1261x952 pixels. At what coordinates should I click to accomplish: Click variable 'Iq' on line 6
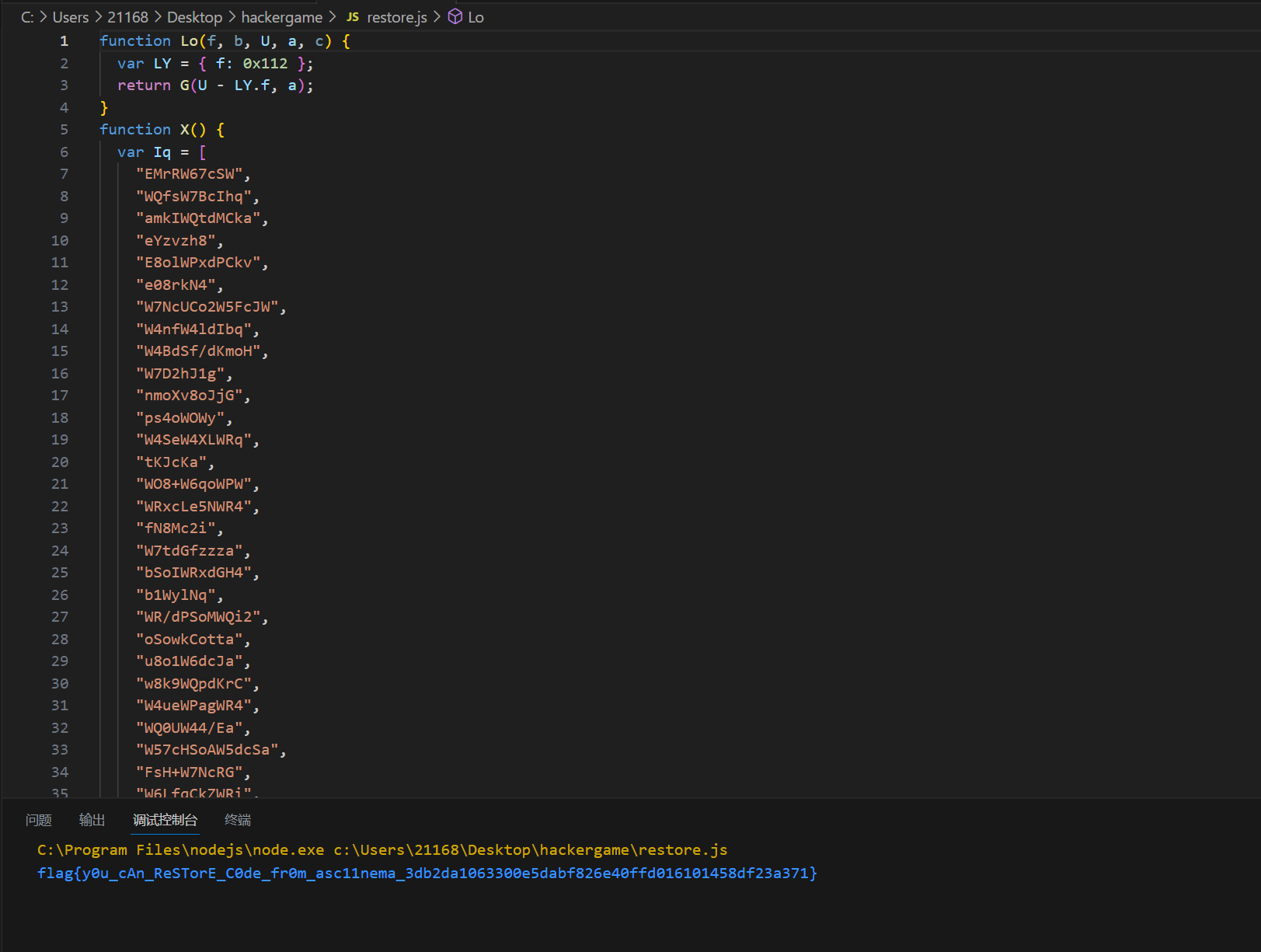pos(162,152)
